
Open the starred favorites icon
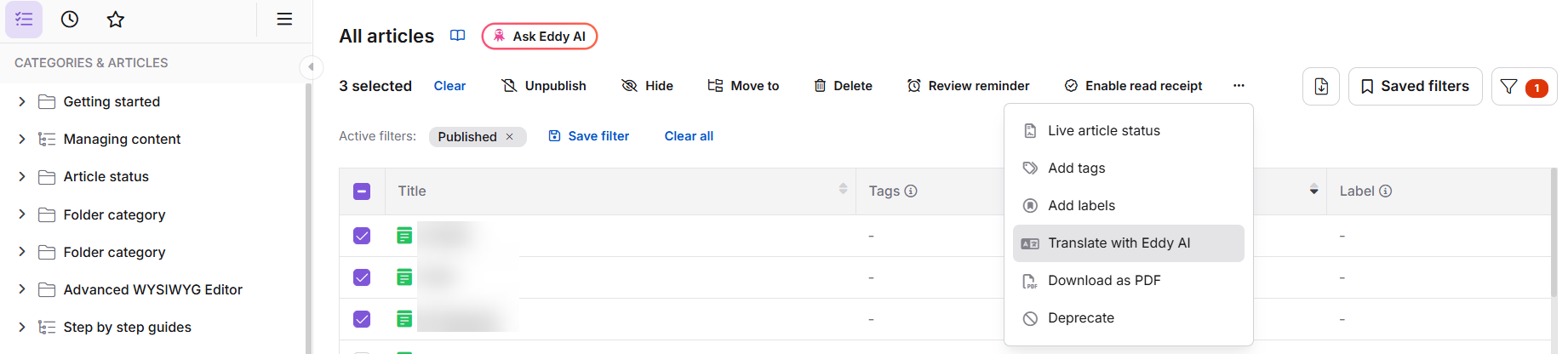point(116,19)
